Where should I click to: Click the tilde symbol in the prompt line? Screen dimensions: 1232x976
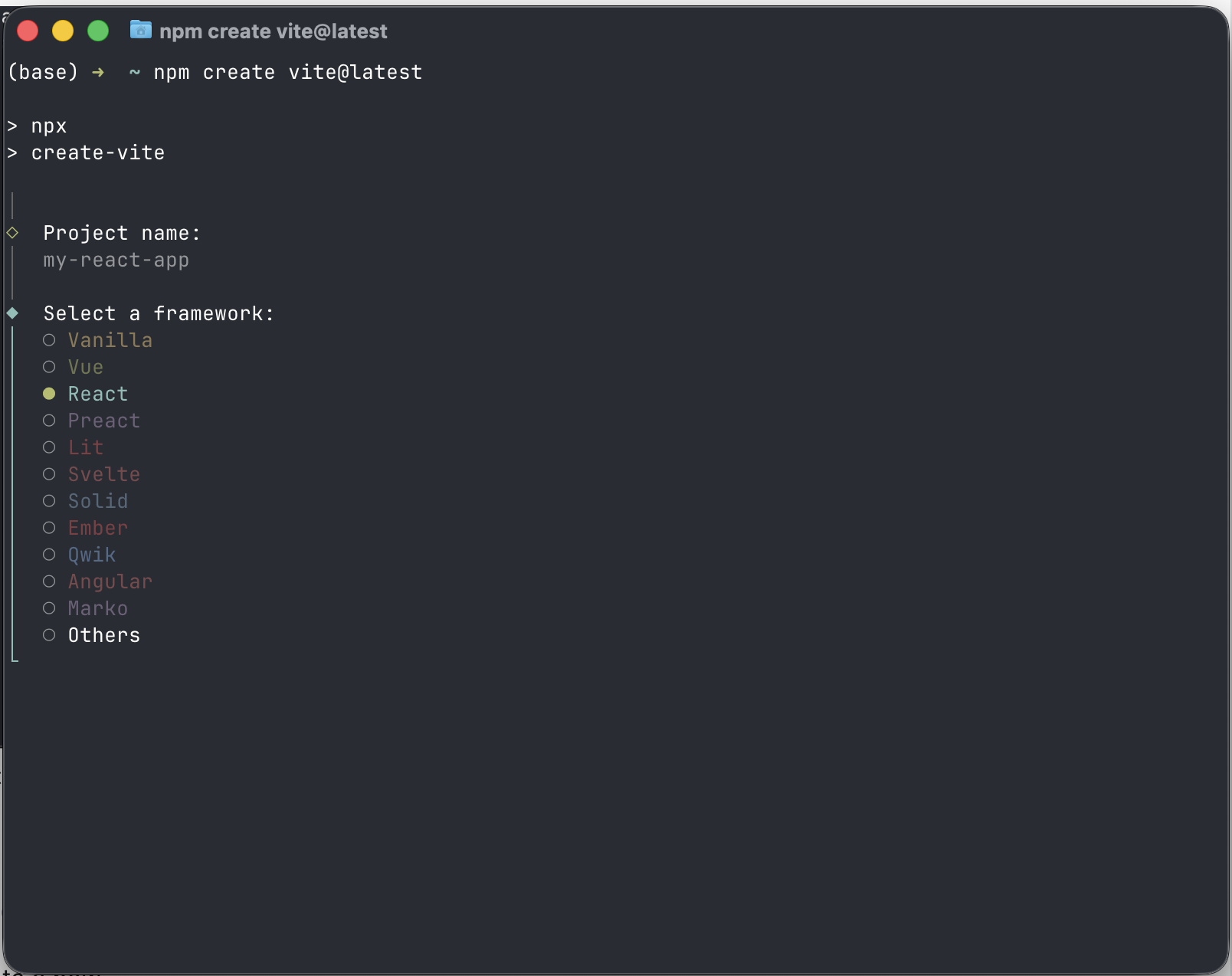point(135,73)
